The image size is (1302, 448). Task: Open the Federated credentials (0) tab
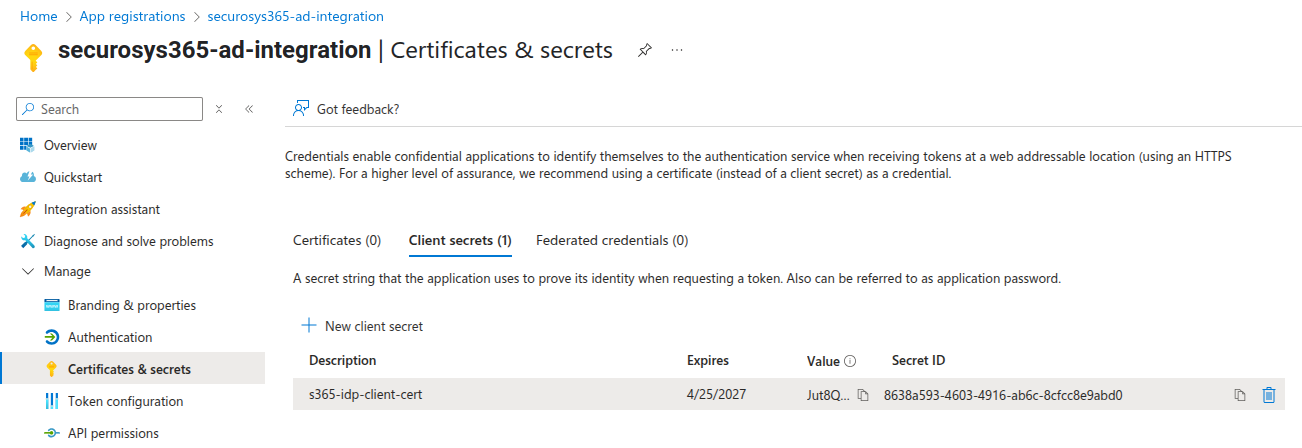(x=612, y=240)
